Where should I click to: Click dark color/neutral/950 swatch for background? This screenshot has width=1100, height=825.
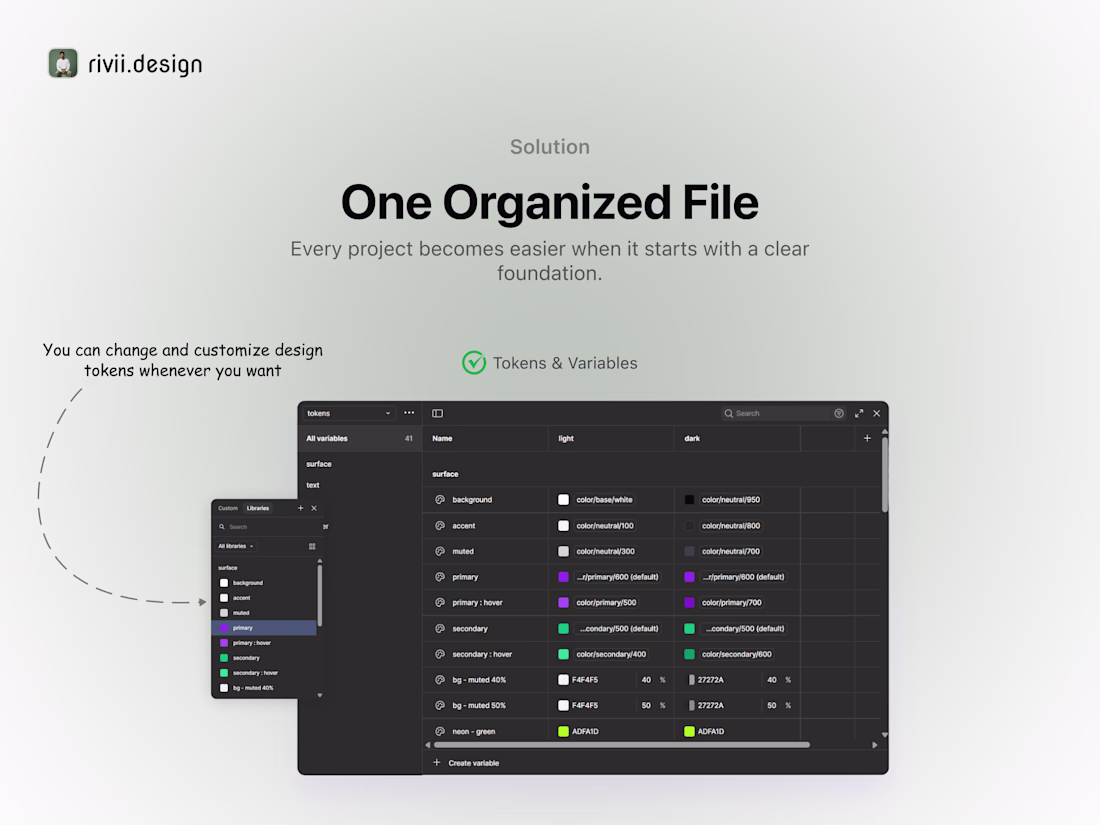coord(690,499)
